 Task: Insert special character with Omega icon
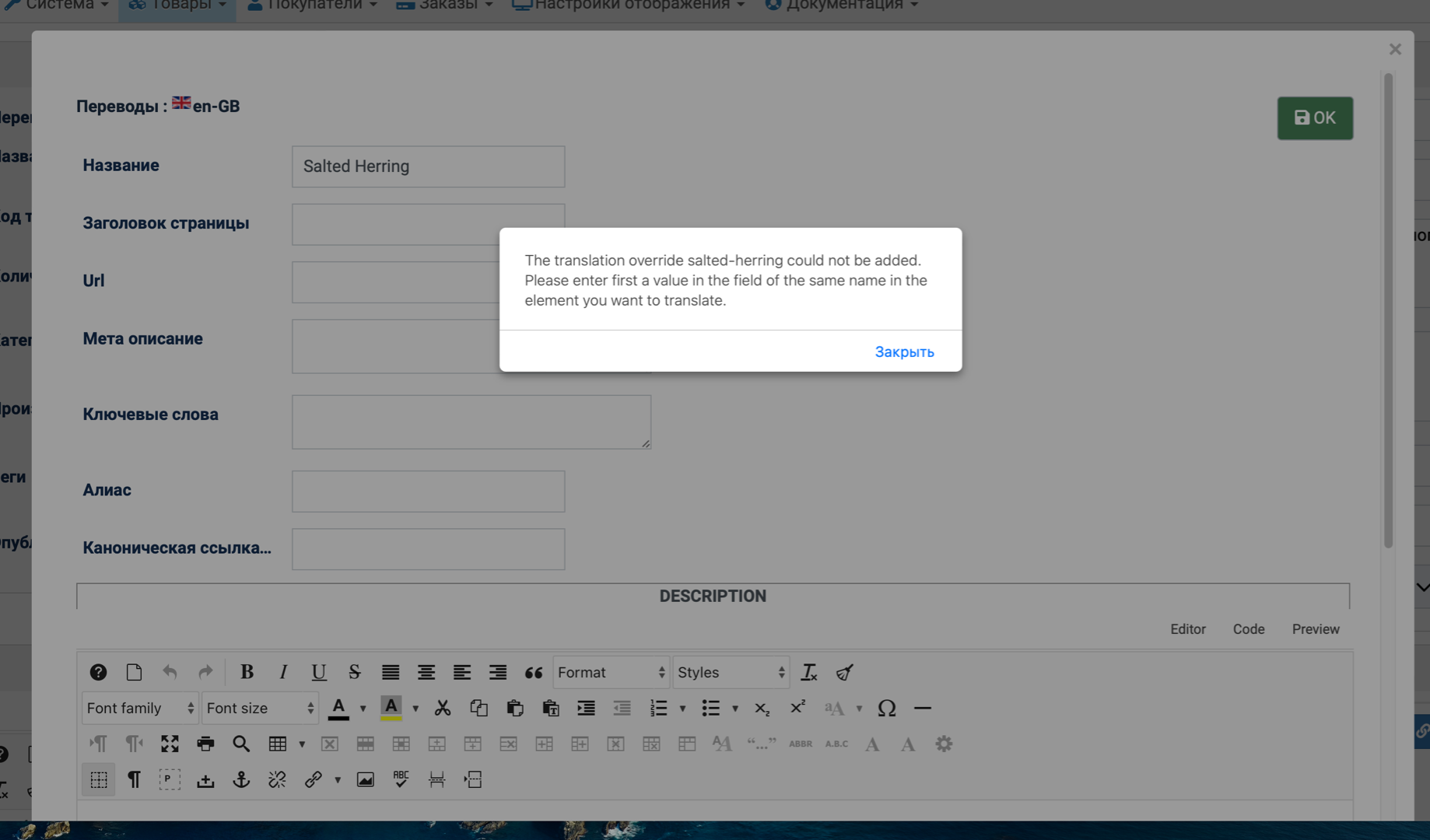coord(886,708)
